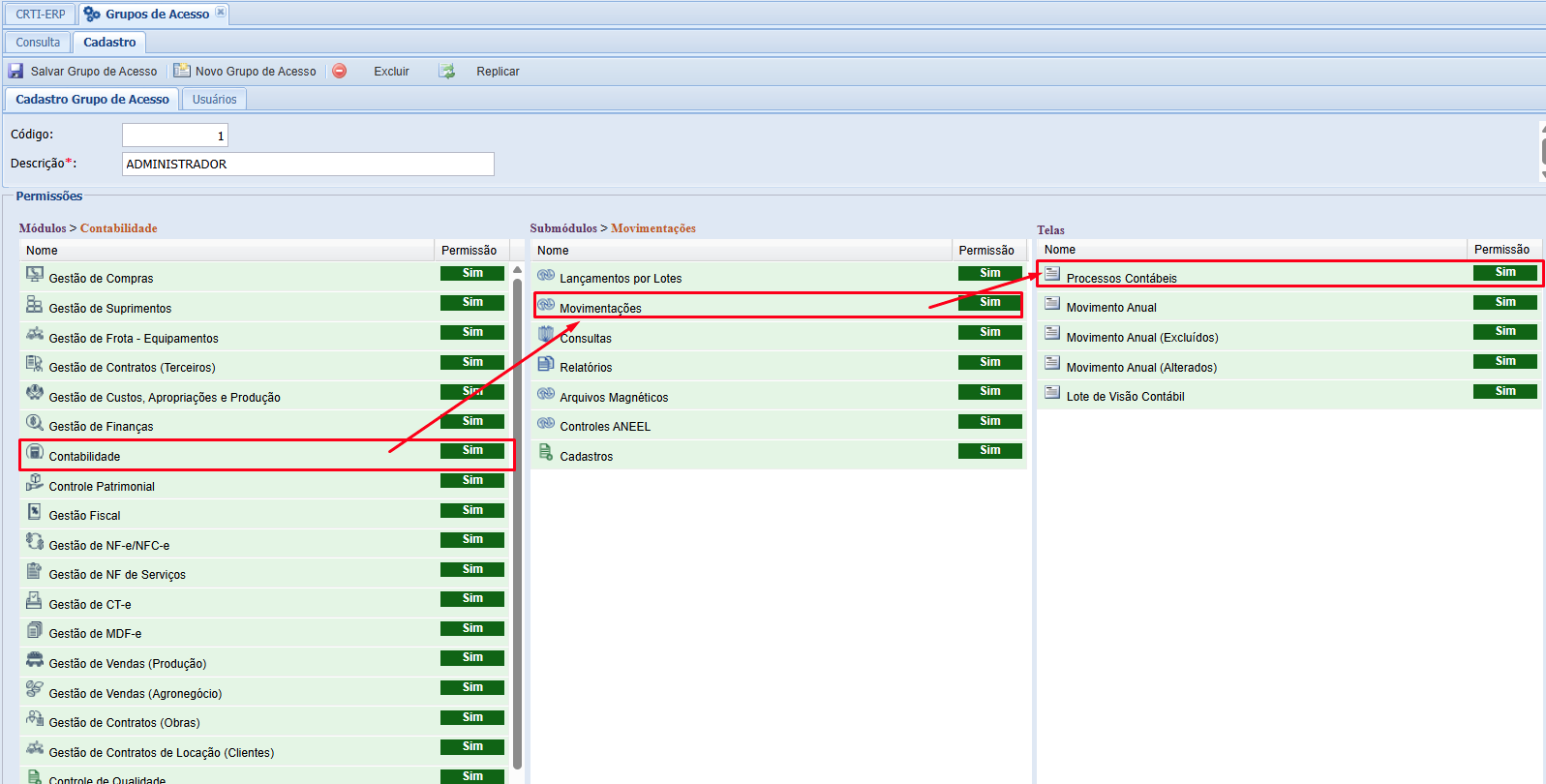Toggle Sim permission for Movimentações submodule
The image size is (1546, 784).
click(989, 302)
